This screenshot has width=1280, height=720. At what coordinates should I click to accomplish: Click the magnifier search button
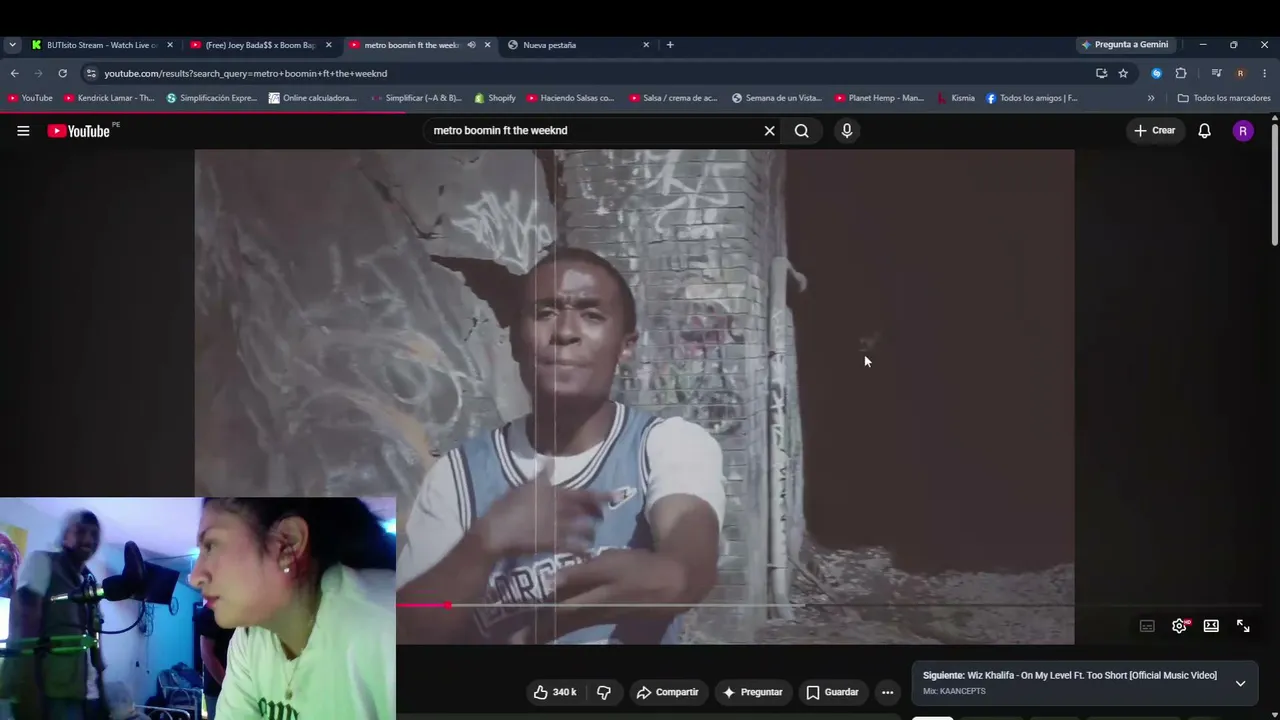802,131
